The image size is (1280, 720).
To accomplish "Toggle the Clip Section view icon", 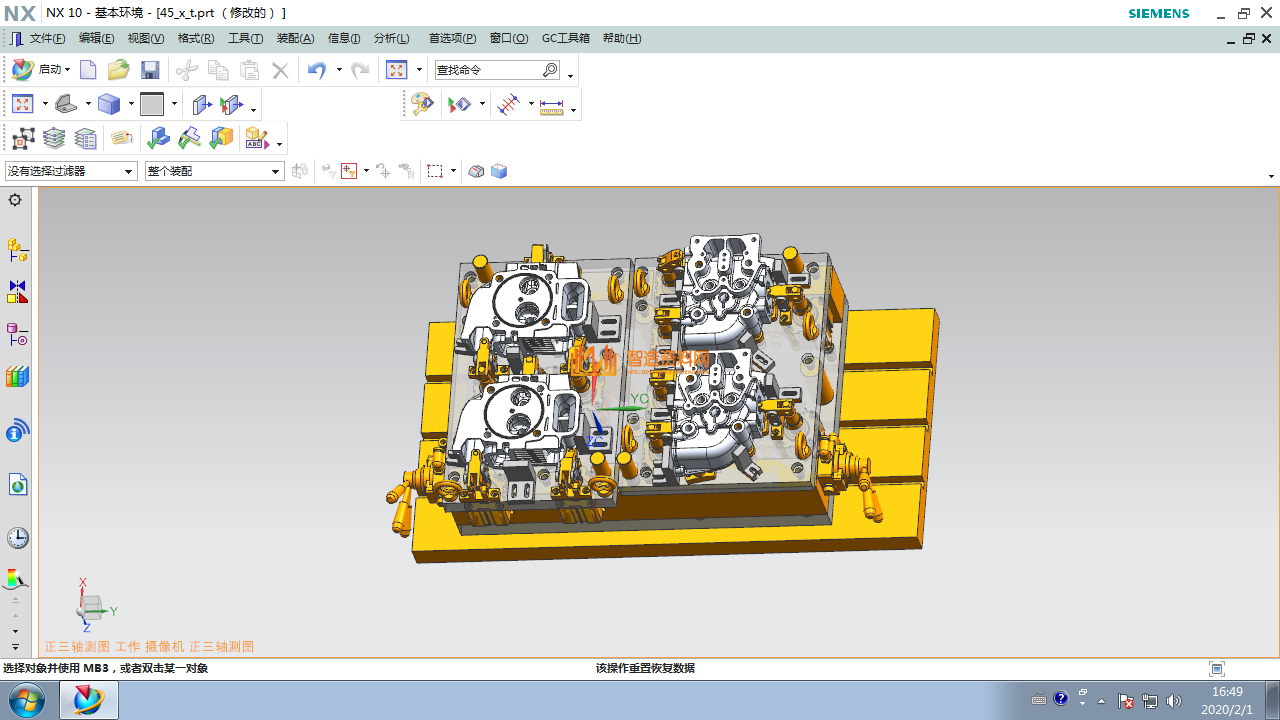I will (x=201, y=104).
